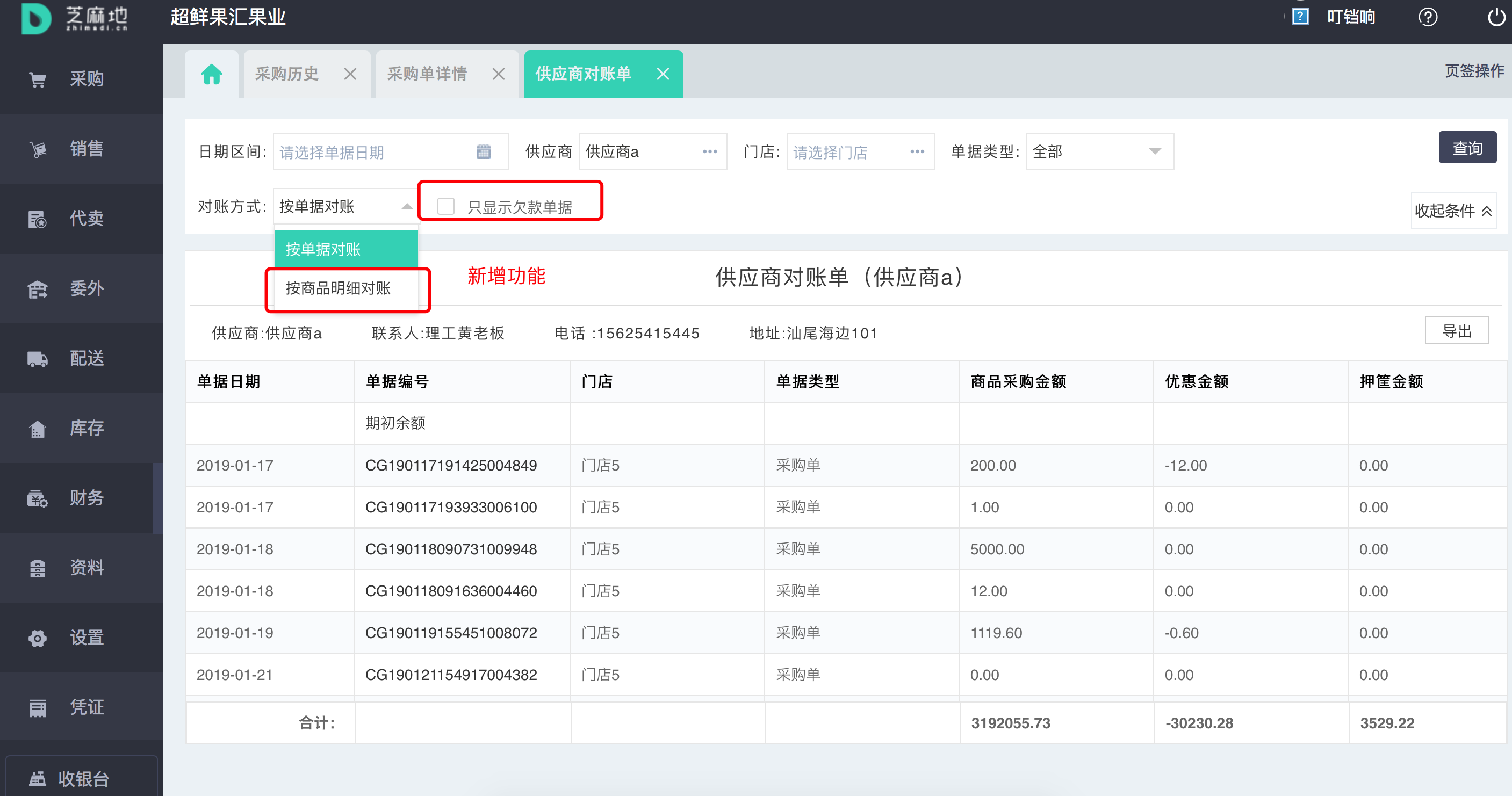Image resolution: width=1512 pixels, height=796 pixels.
Task: Close the 采购单详情 tab
Action: pyautogui.click(x=498, y=74)
